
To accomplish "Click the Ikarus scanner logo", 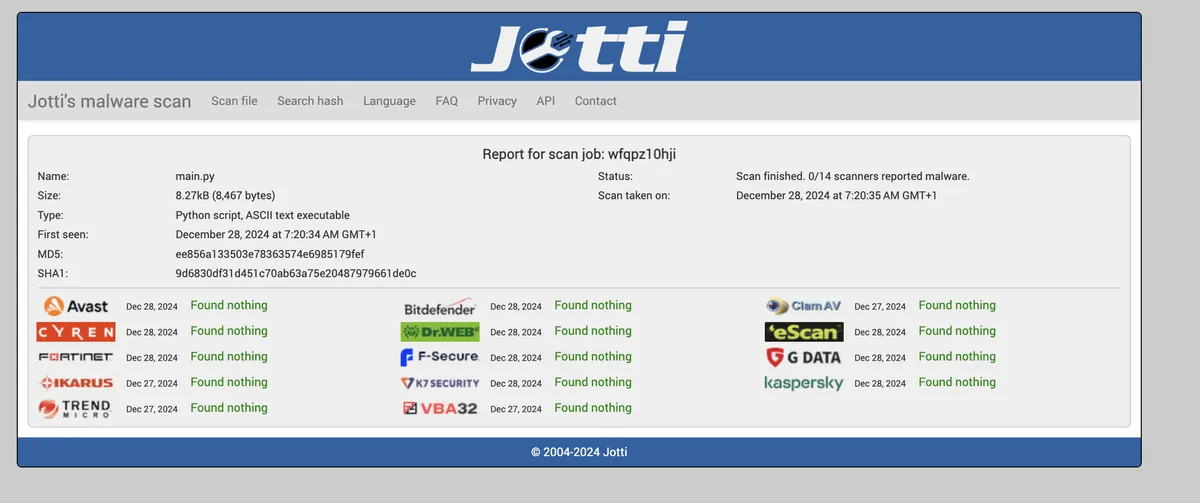I will [76, 383].
